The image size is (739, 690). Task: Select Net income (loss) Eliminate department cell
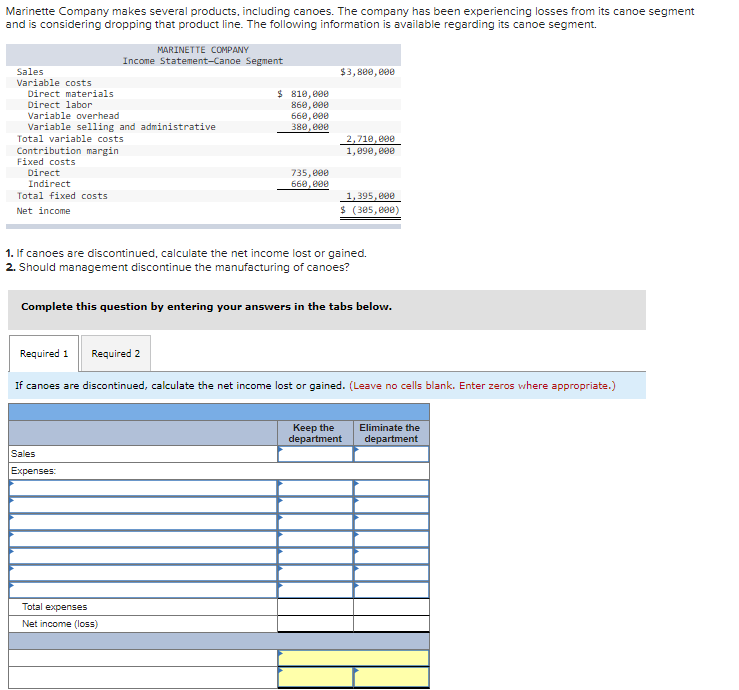tap(391, 624)
